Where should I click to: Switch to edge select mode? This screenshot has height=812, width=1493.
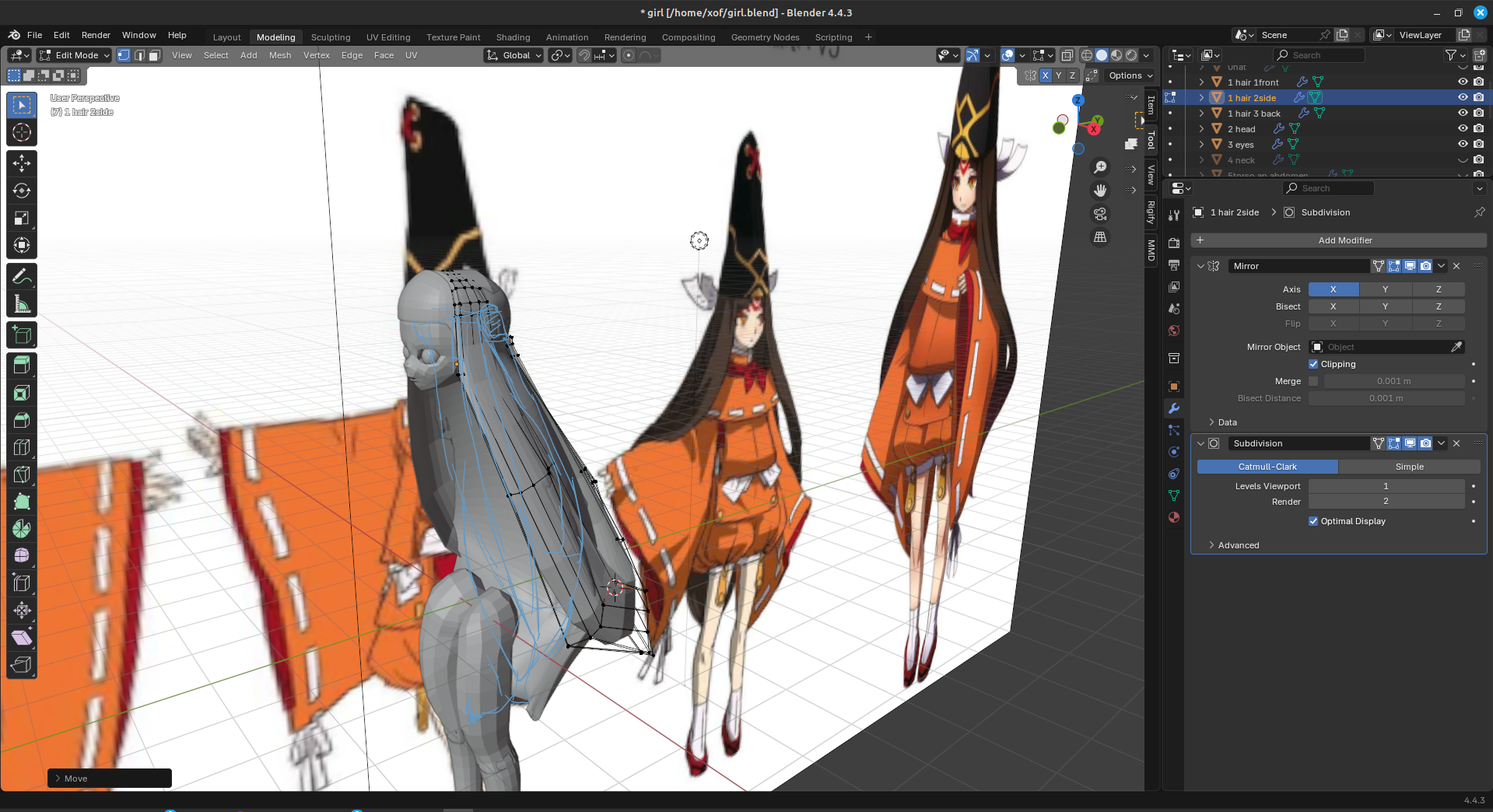coord(139,55)
